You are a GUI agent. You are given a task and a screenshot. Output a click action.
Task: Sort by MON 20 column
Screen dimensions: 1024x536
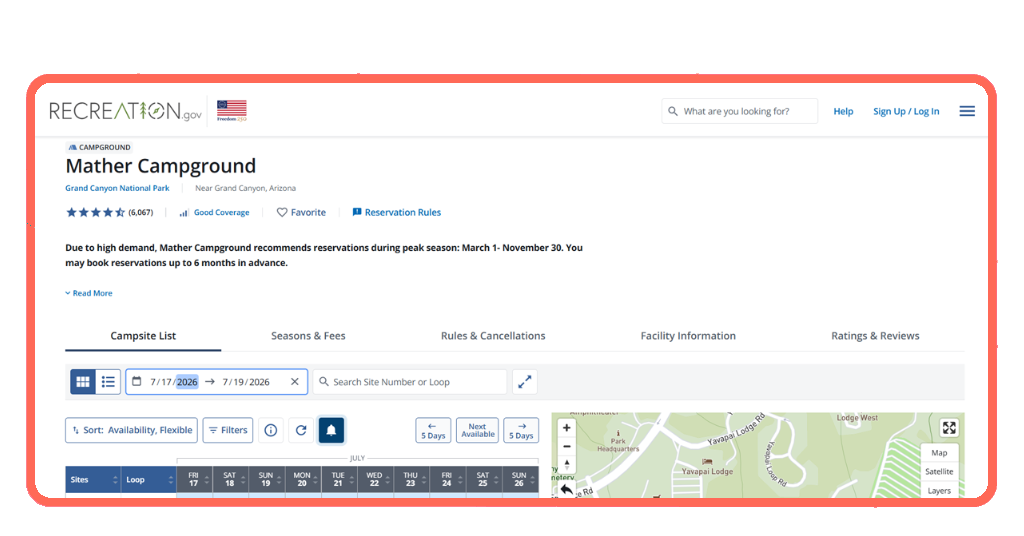pyautogui.click(x=303, y=480)
